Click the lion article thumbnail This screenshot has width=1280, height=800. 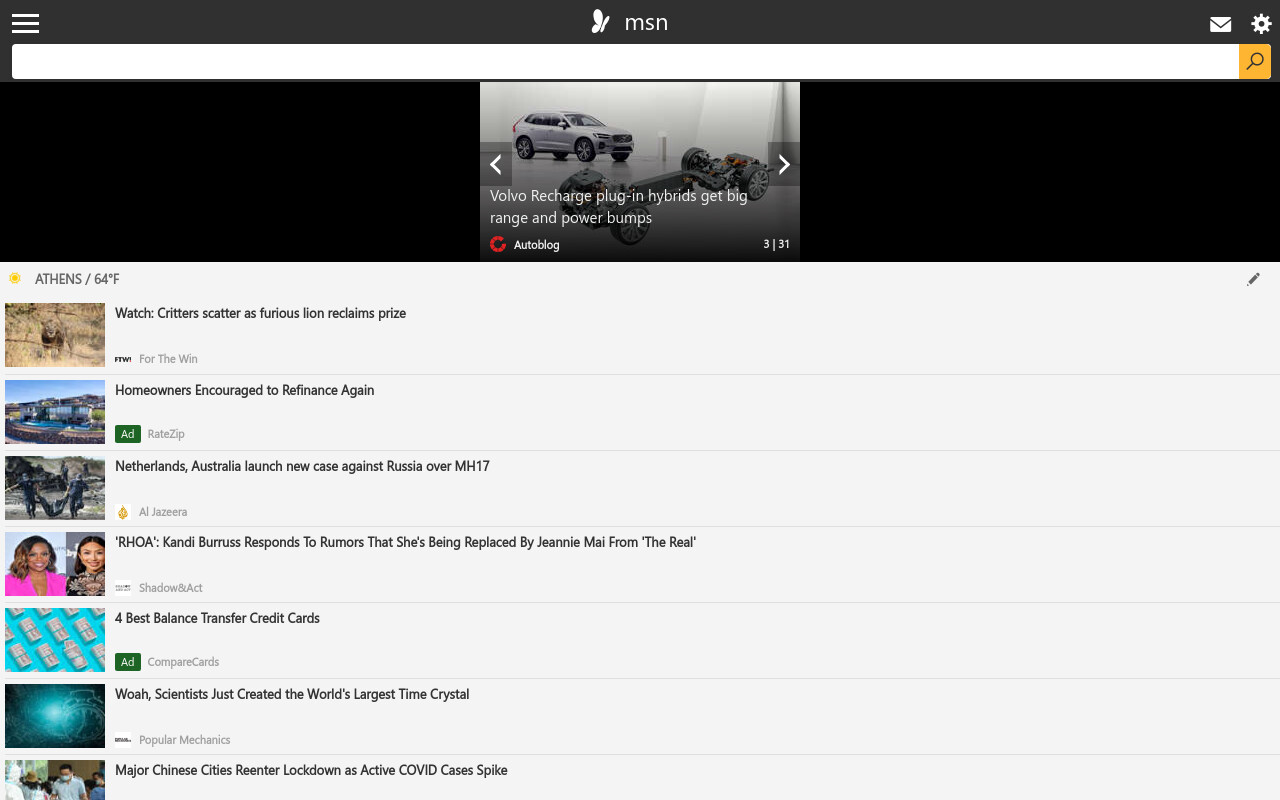(55, 335)
